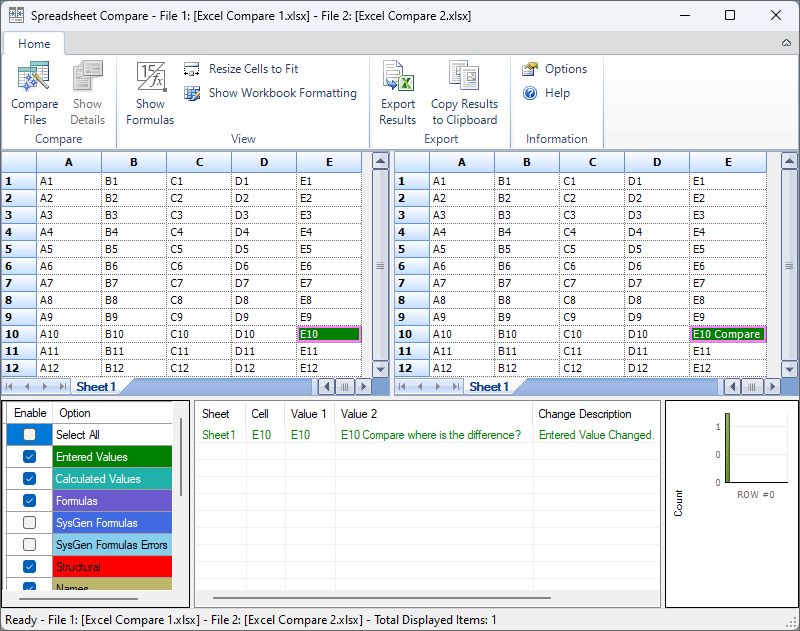Go to last sheet in right pane
Image resolution: width=800 pixels, height=631 pixels.
click(455, 387)
